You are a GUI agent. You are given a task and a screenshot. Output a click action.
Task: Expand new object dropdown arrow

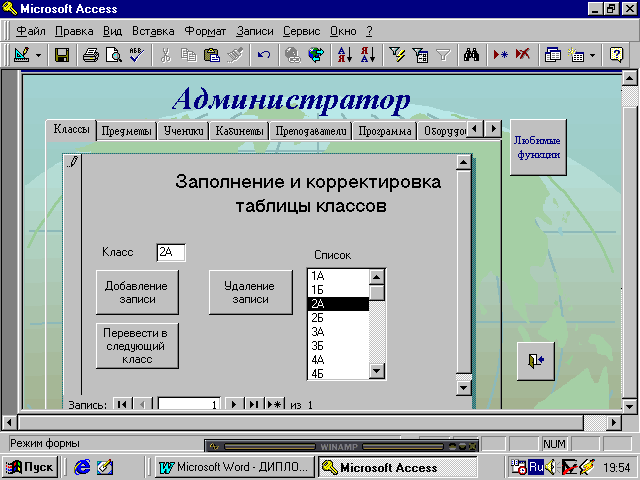click(592, 55)
